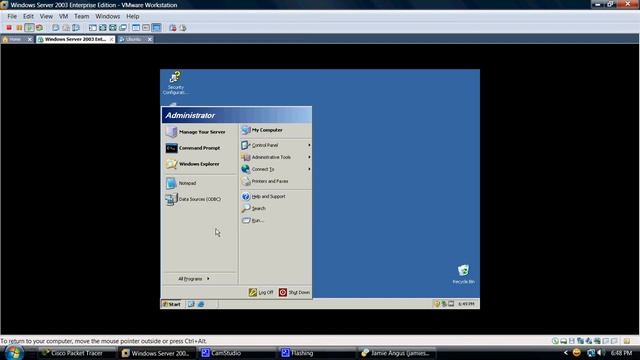Open the VM menu
This screenshot has width=640, height=360.
point(63,16)
